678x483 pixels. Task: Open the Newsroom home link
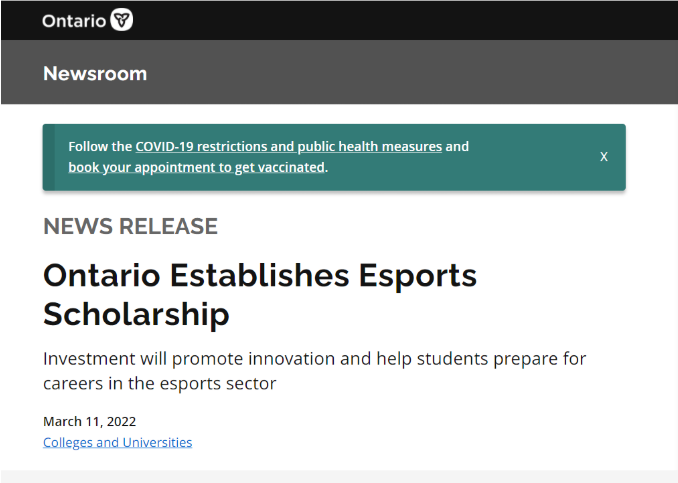[x=95, y=73]
